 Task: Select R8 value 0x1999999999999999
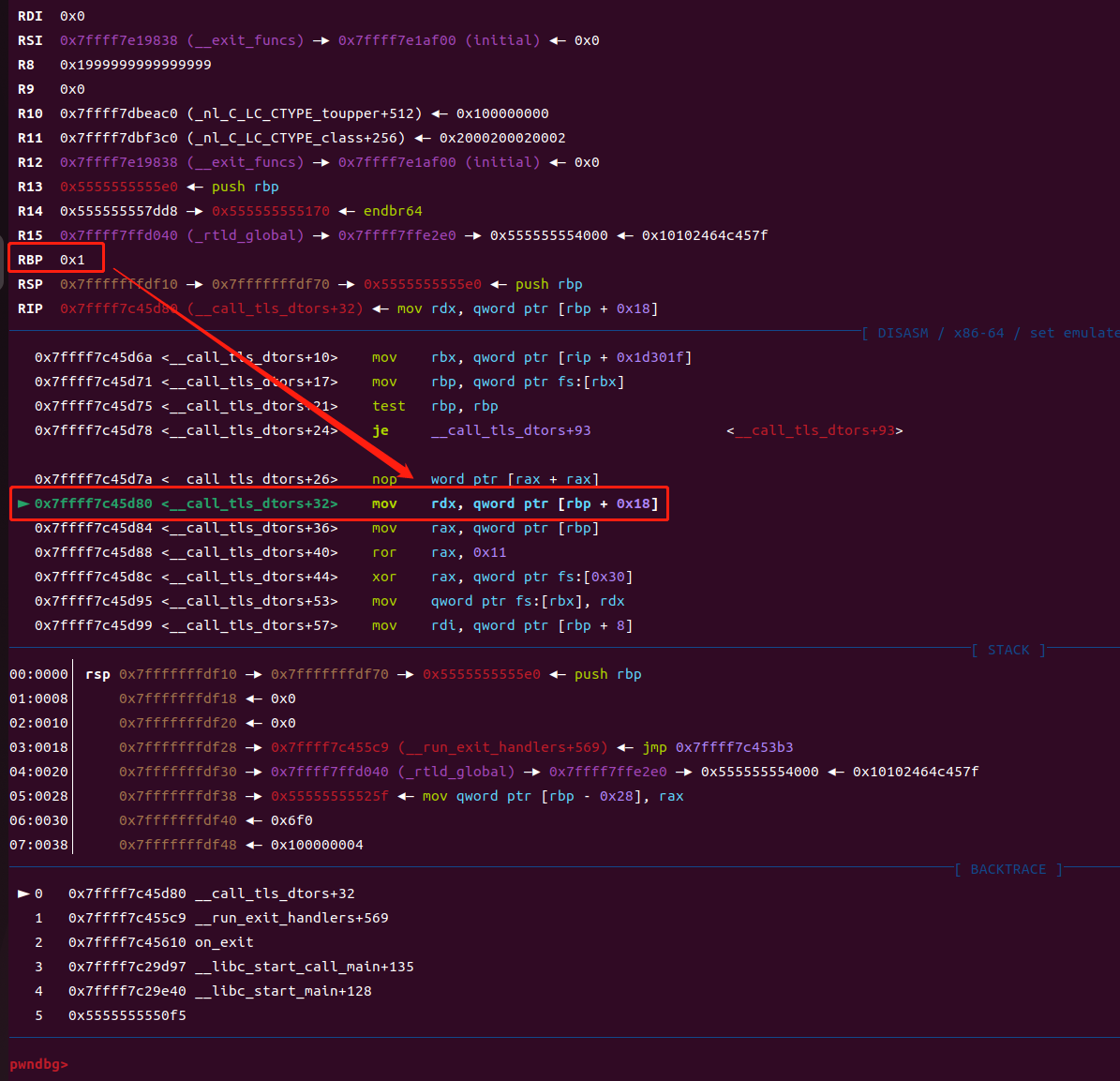point(136,65)
